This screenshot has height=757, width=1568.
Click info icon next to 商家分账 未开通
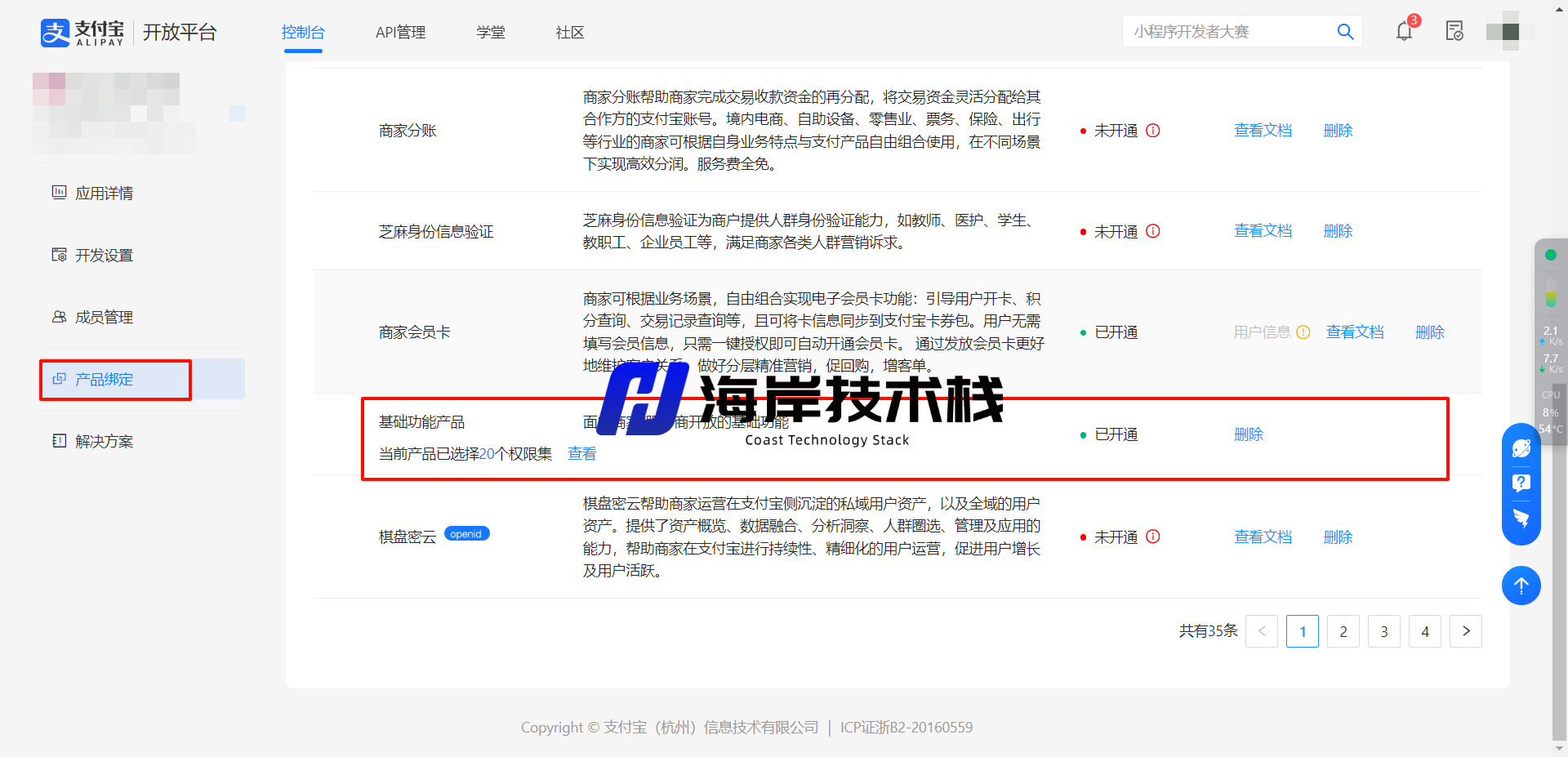[1152, 131]
